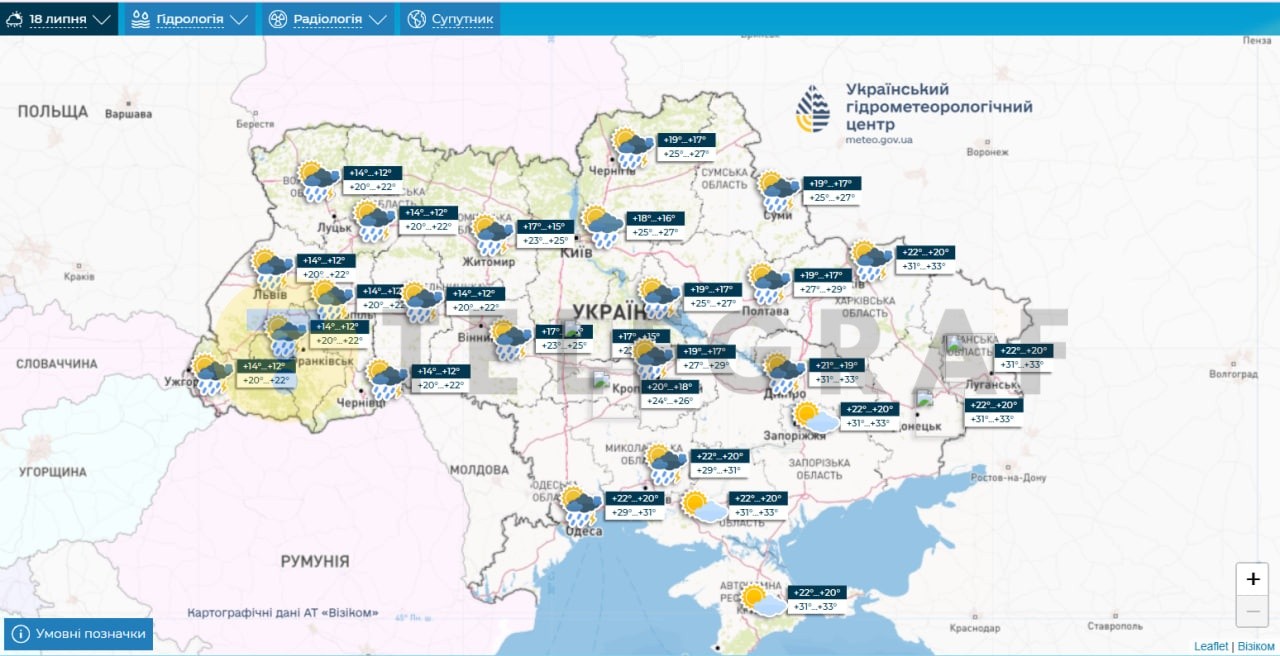This screenshot has width=1280, height=656.
Task: Click the Український гідрометеорологічний центр logo
Action: (812, 109)
